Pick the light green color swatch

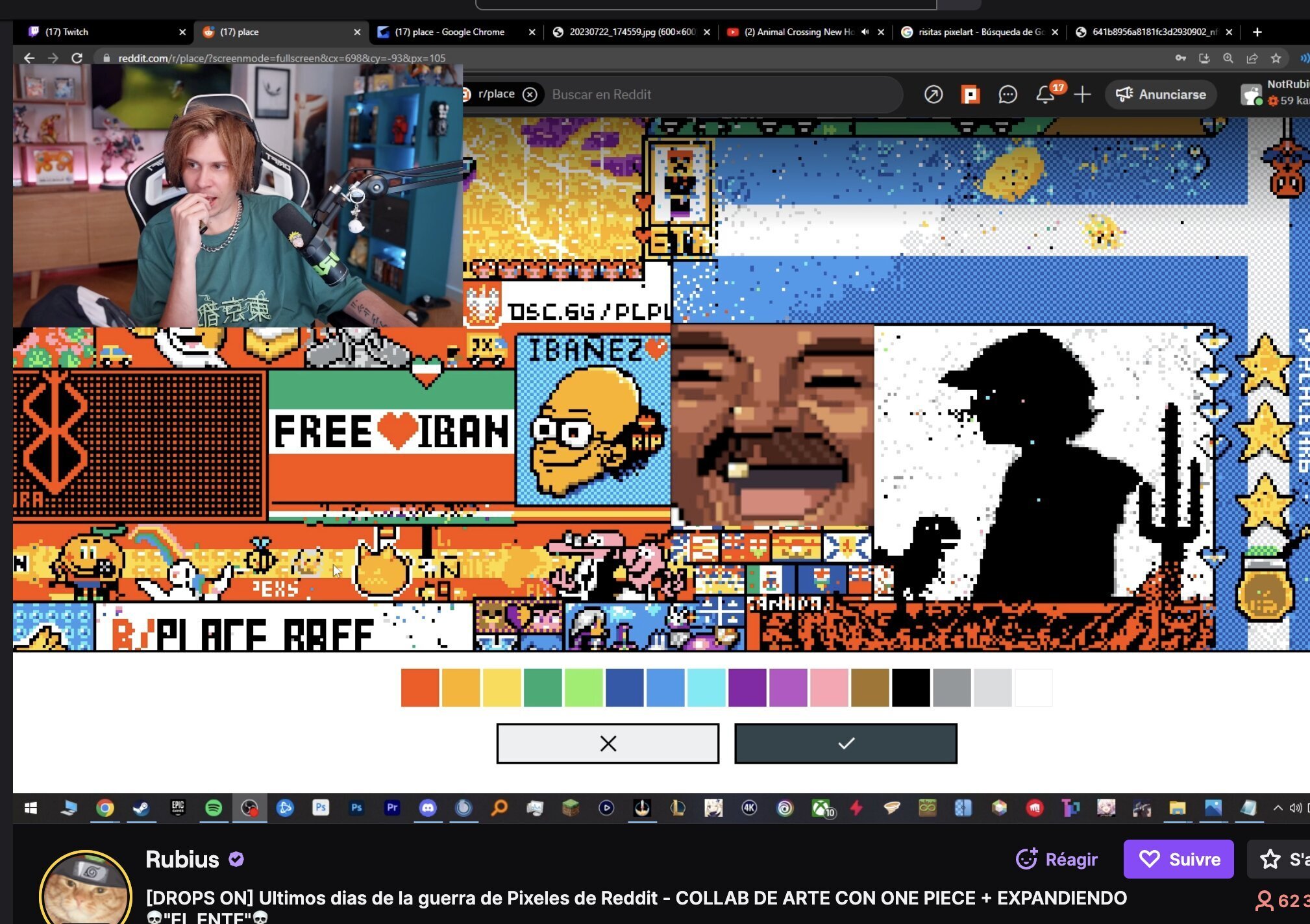584,688
